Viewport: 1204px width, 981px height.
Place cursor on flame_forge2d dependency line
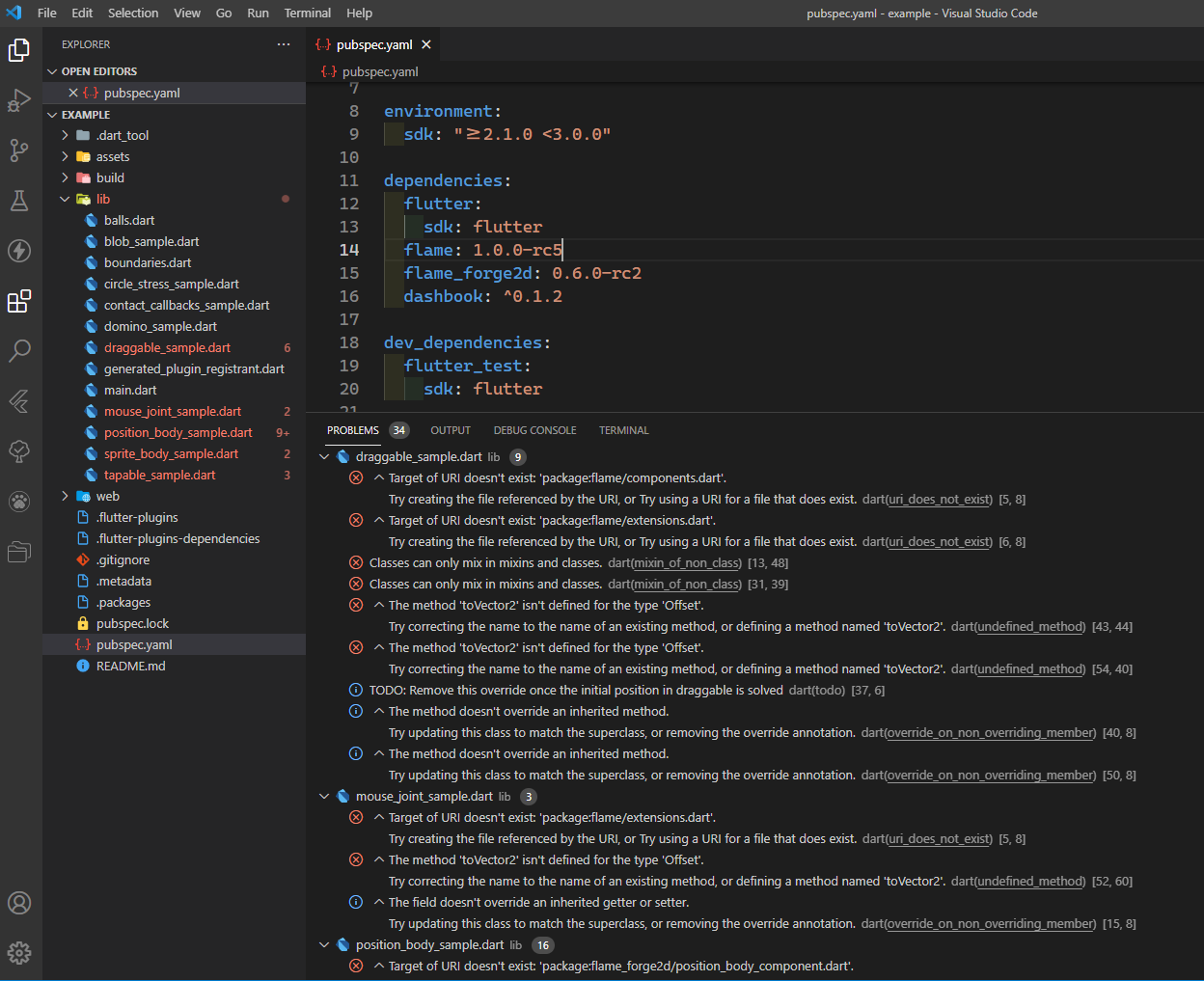[522, 273]
